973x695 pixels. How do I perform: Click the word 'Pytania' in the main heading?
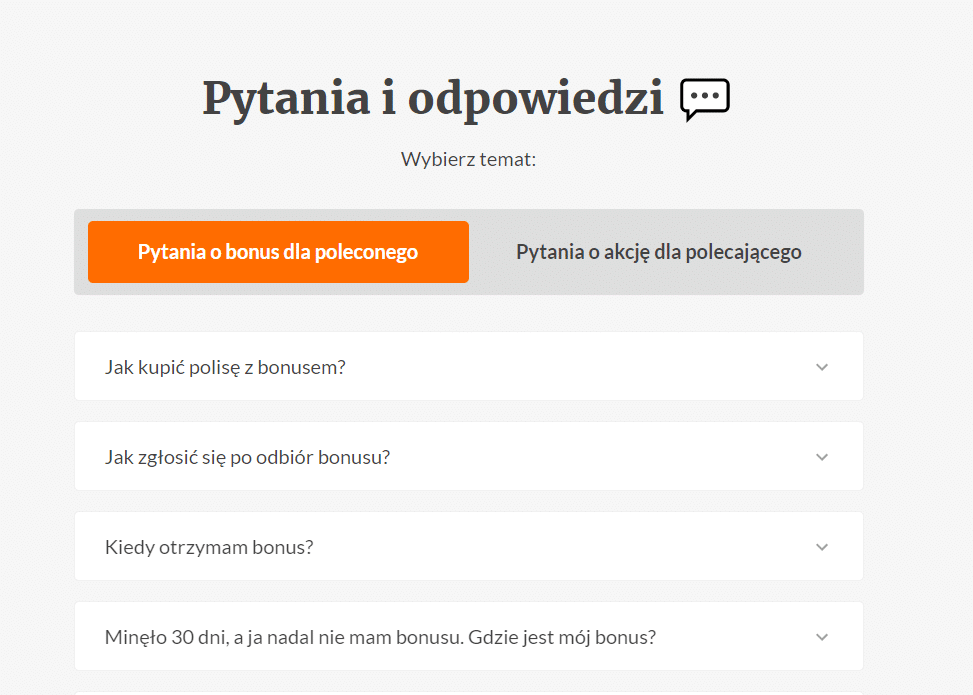coord(286,99)
